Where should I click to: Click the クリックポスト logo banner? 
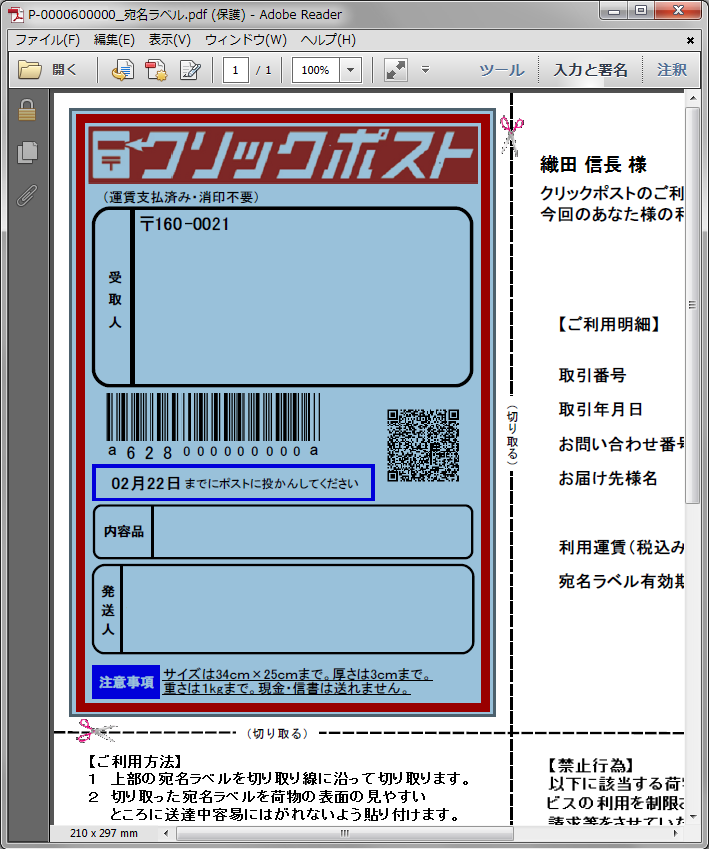[x=283, y=154]
